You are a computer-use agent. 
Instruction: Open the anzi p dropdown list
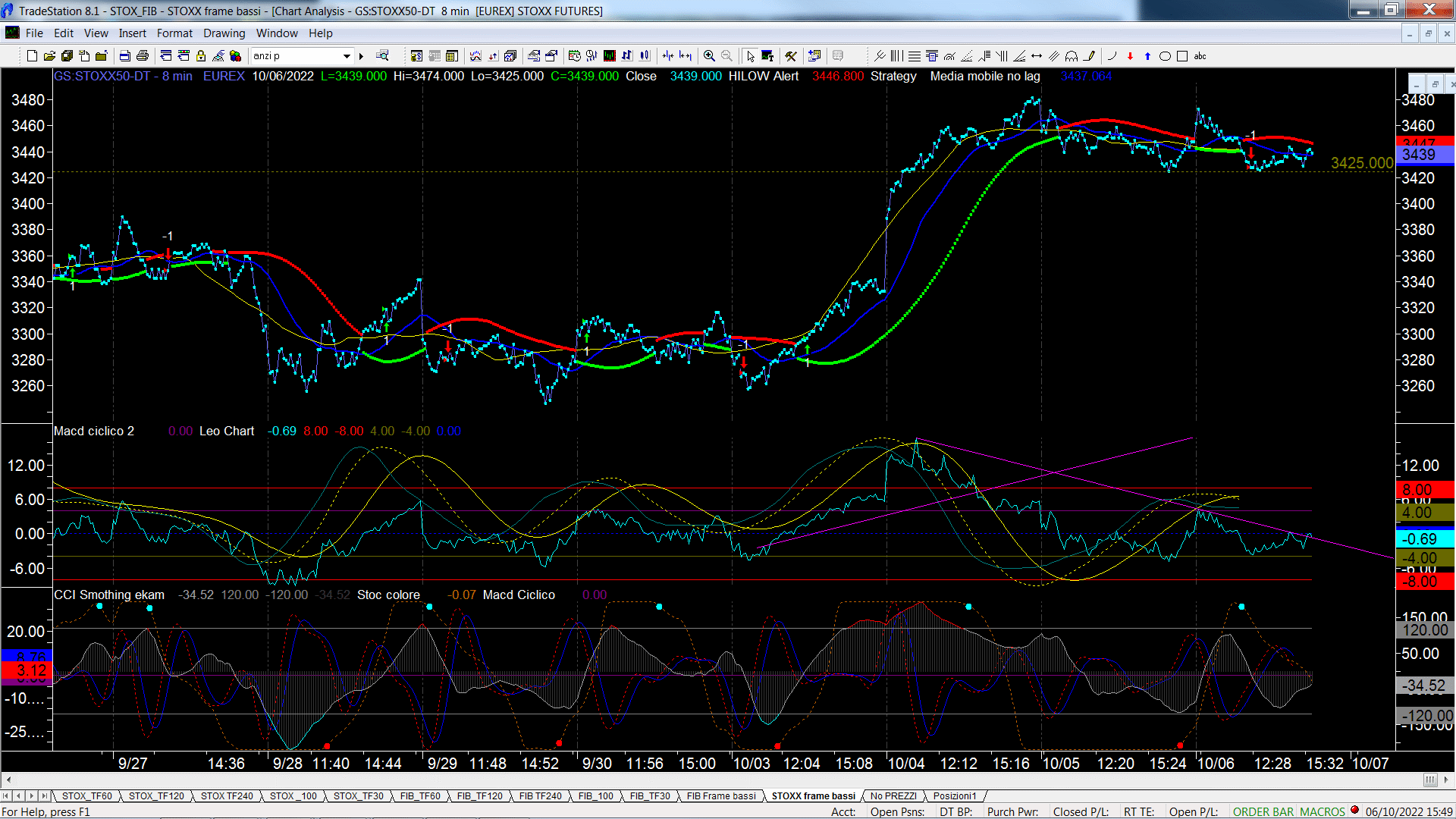pos(347,56)
